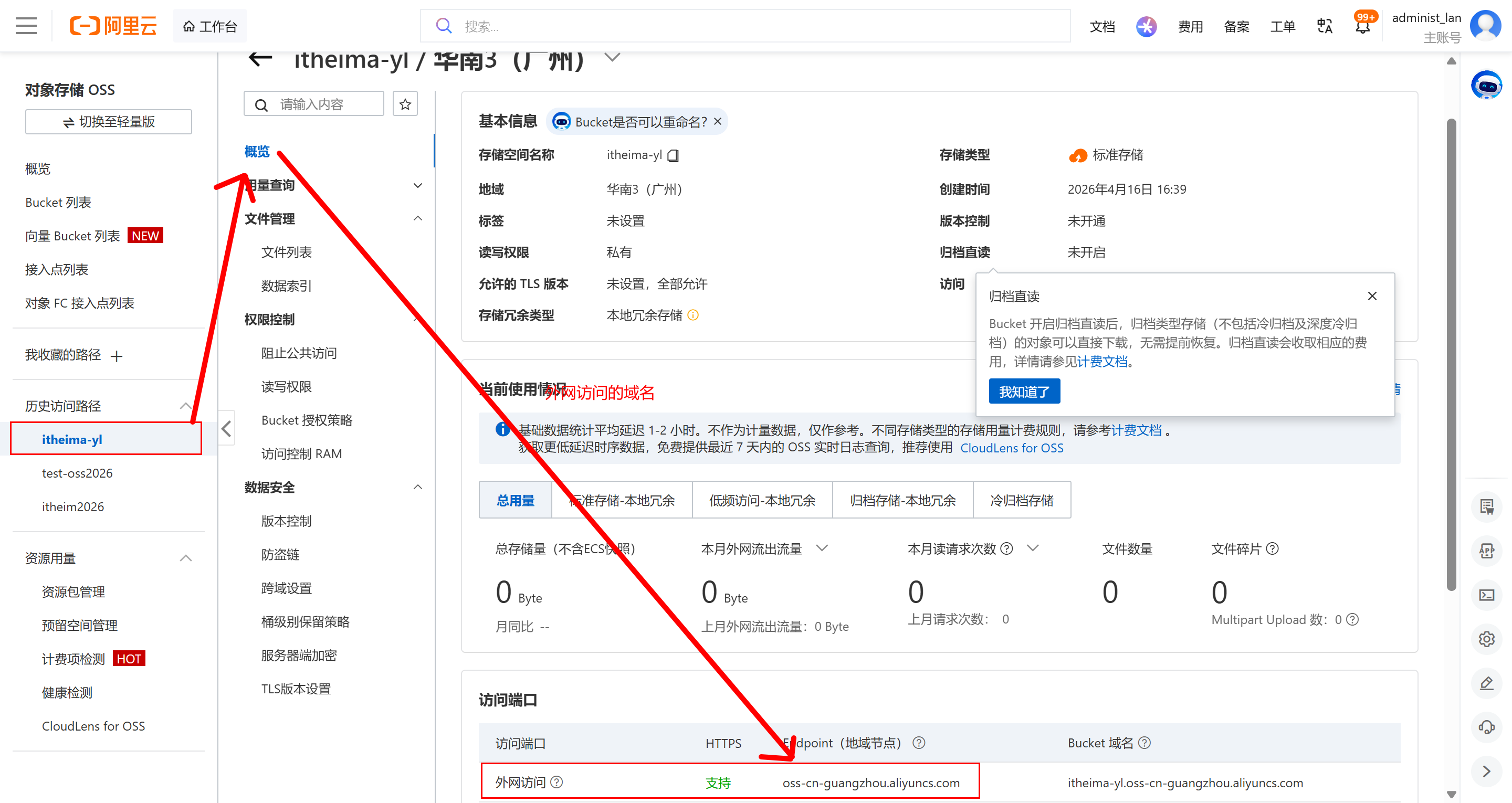Open 费用 in top navigation

click(1190, 26)
